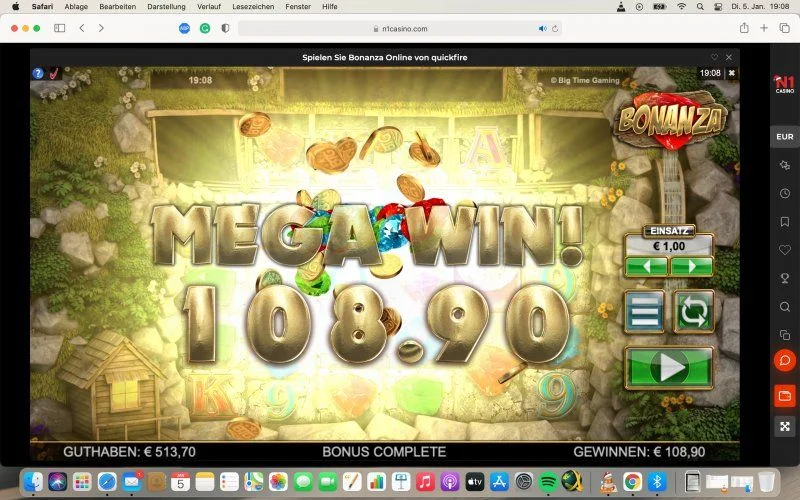Reload the page in Safari

(555, 29)
